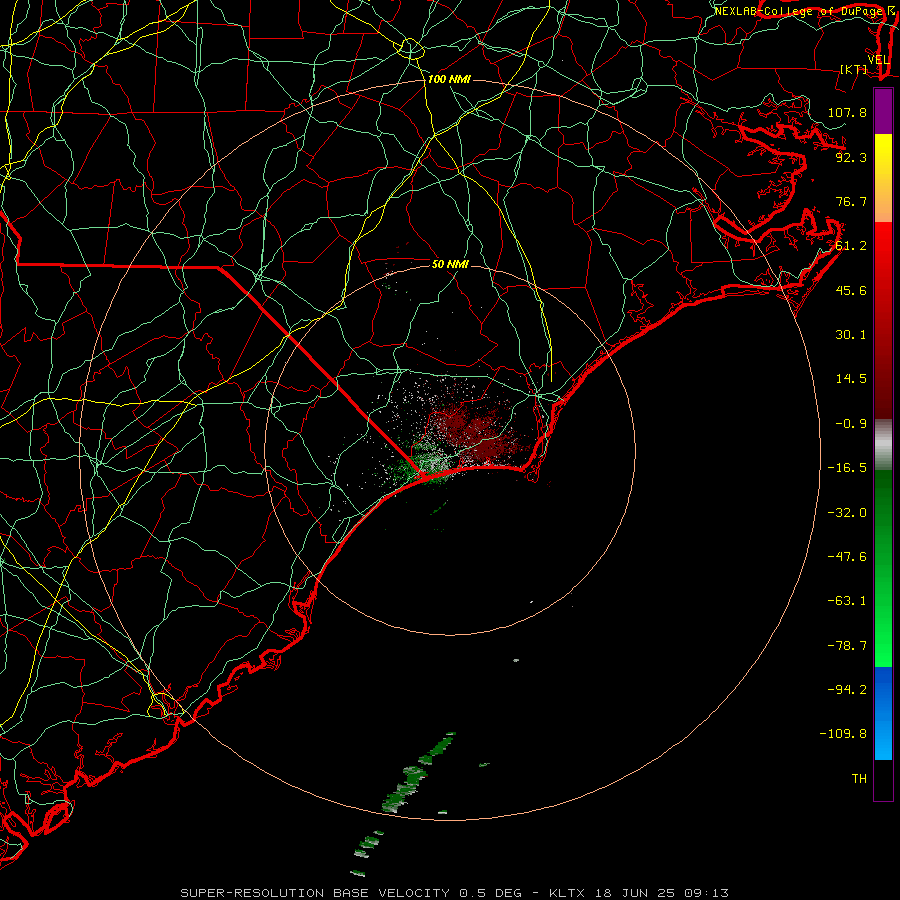This screenshot has height=900, width=900.
Task: Click the Super-Resolution Base Velocity caption
Action: [455, 893]
